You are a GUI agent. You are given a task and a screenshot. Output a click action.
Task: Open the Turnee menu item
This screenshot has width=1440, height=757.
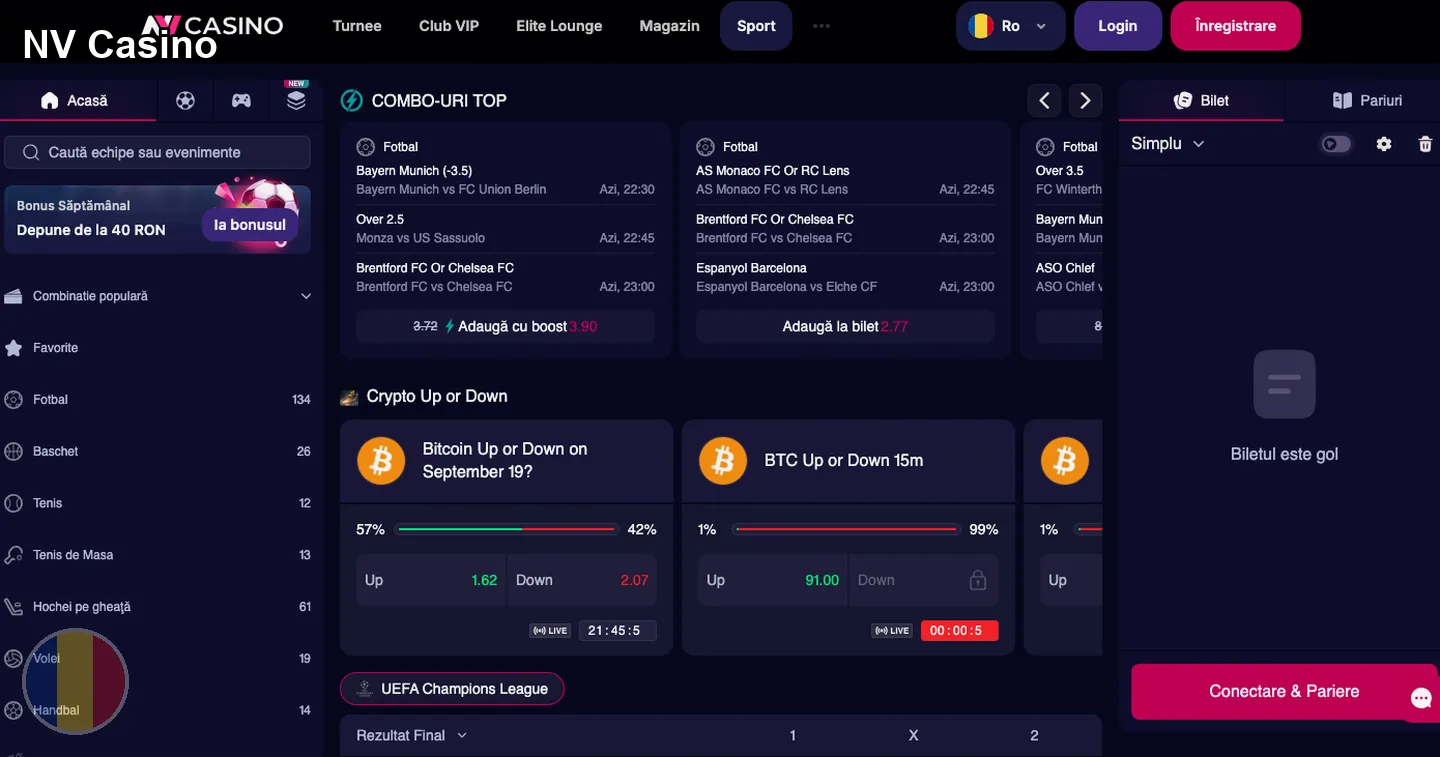click(x=357, y=26)
